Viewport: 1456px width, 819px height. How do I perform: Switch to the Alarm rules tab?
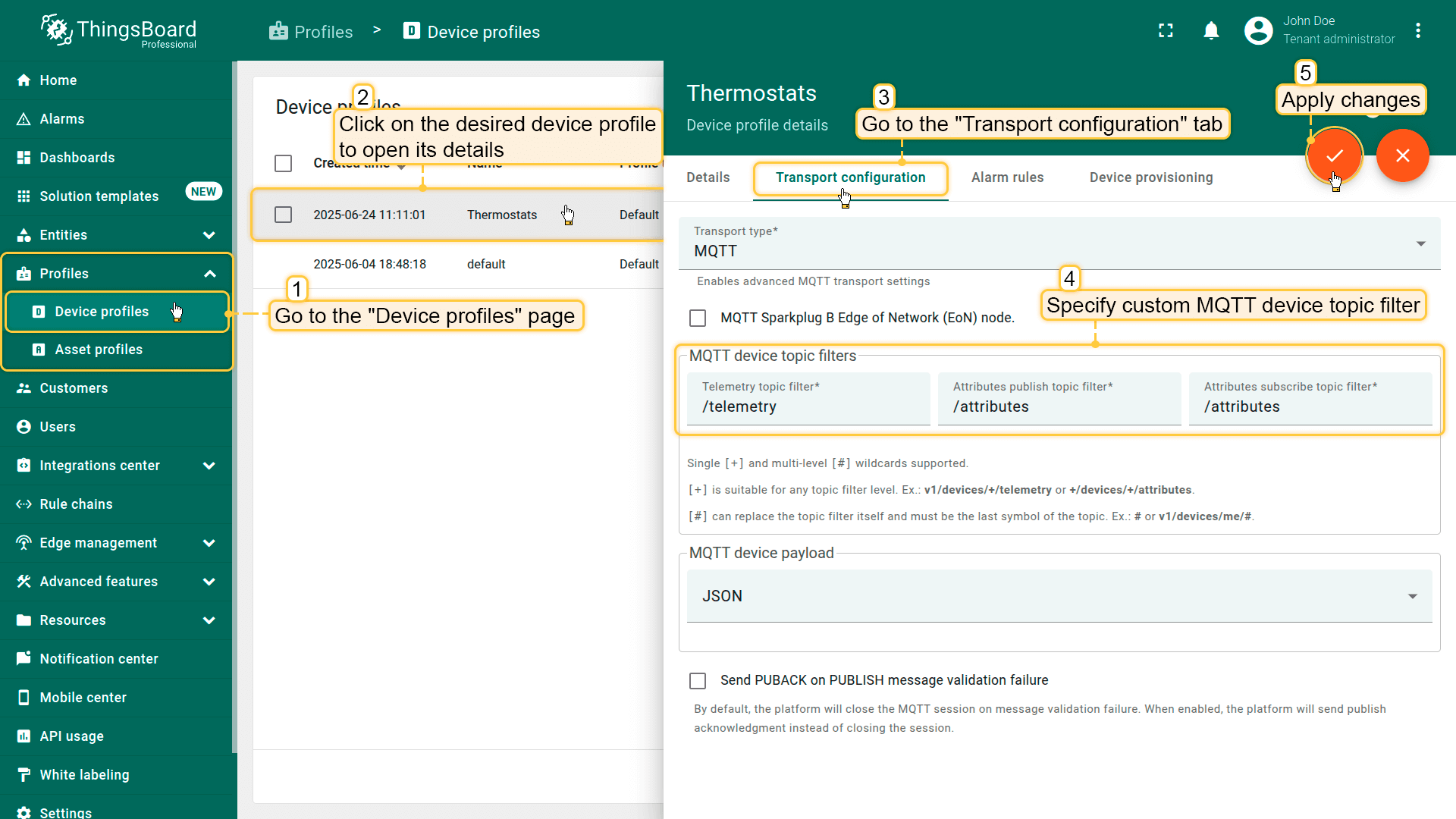click(1007, 177)
